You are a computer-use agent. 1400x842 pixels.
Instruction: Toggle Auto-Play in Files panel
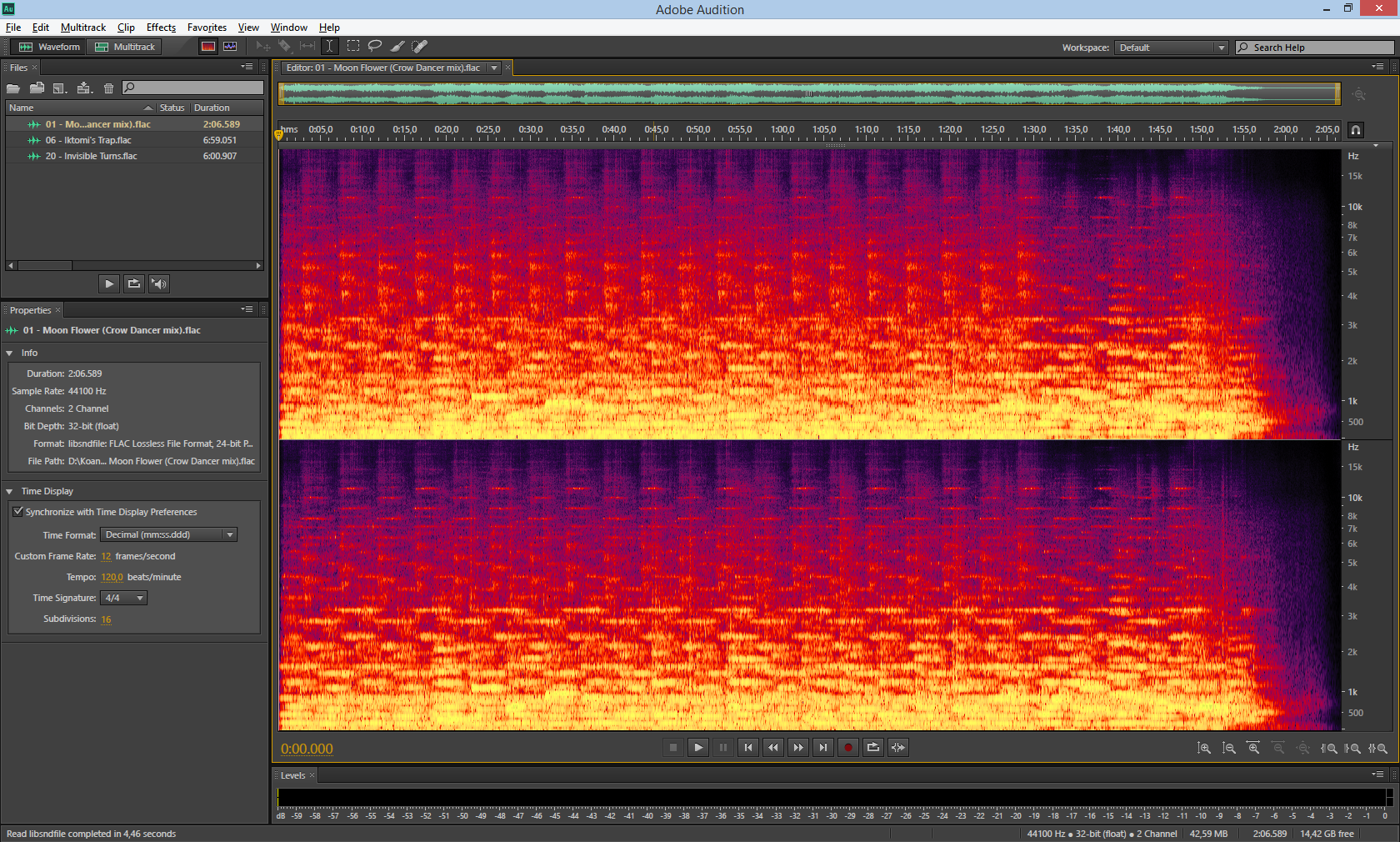tap(159, 283)
